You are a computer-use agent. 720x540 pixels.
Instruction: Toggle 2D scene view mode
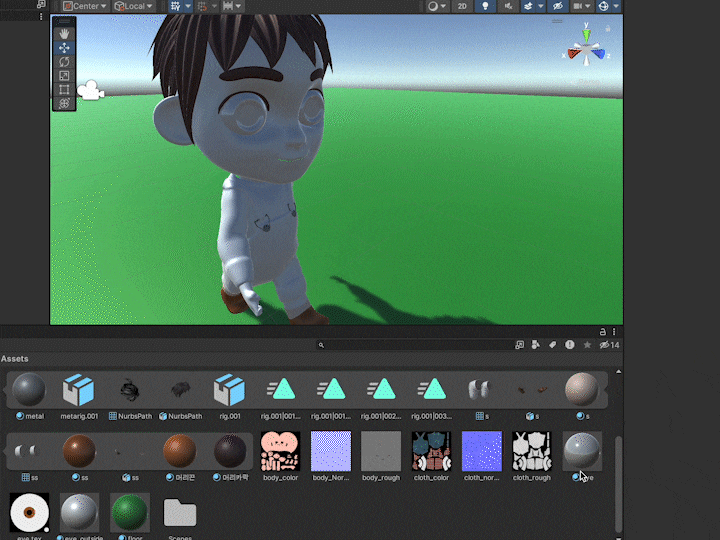tap(462, 6)
